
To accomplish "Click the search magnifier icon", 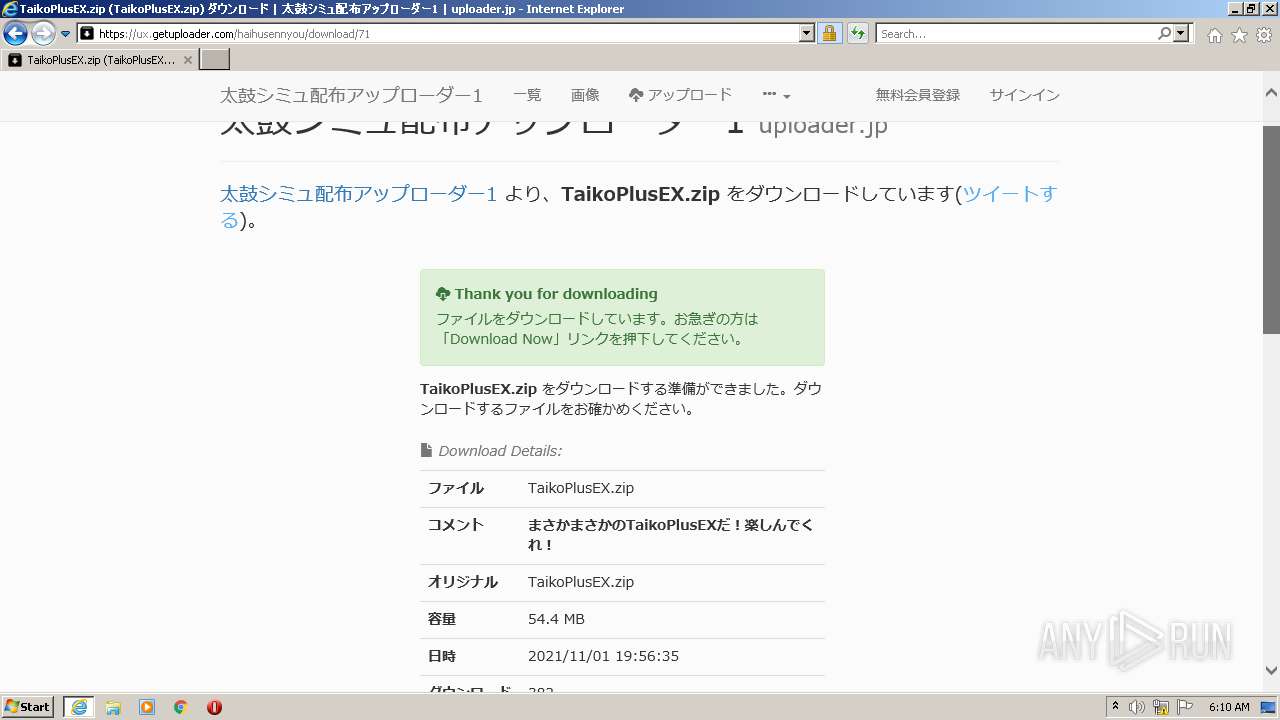I will [1164, 34].
